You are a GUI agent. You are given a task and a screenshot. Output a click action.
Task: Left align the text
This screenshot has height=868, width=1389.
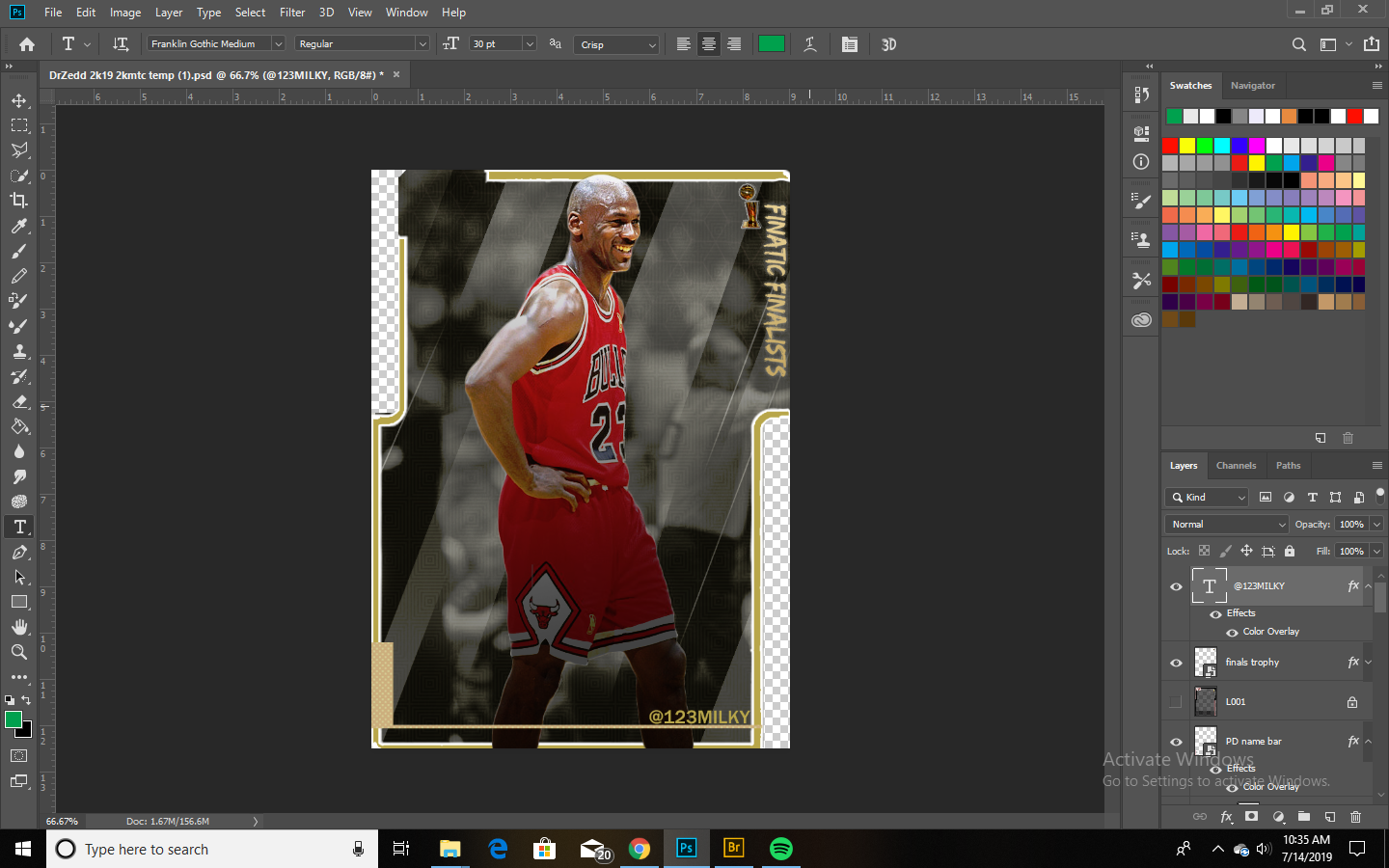[x=684, y=44]
